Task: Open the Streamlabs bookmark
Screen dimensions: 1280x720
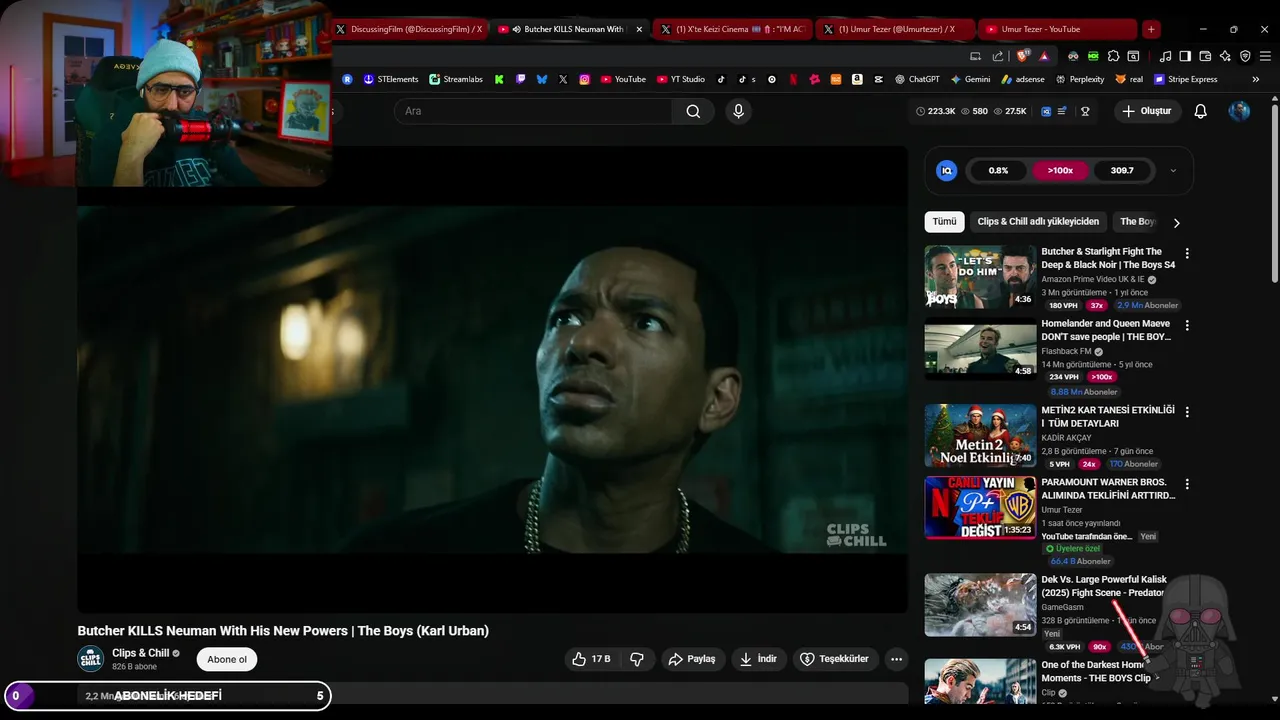Action: (456, 79)
